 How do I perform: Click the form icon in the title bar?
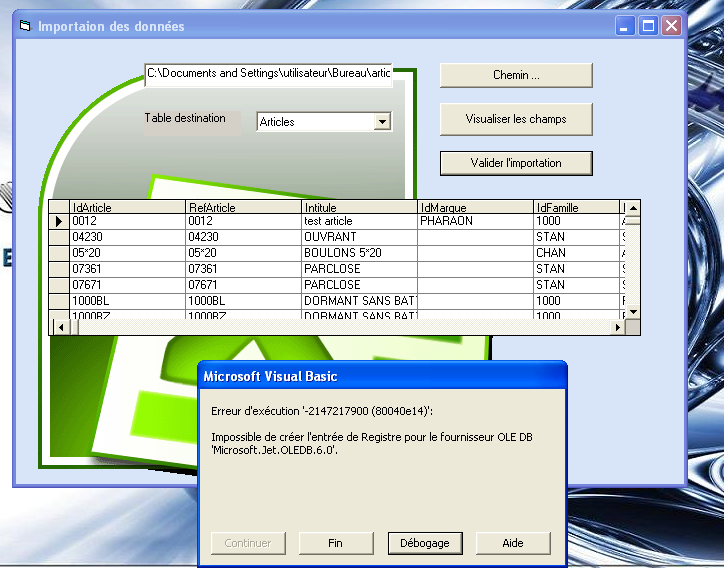[x=25, y=26]
